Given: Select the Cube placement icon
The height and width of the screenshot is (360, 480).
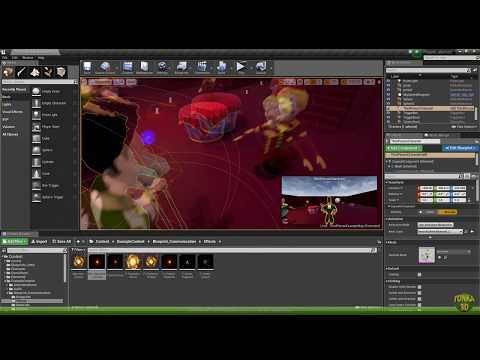Looking at the screenshot, I should coord(36,138).
